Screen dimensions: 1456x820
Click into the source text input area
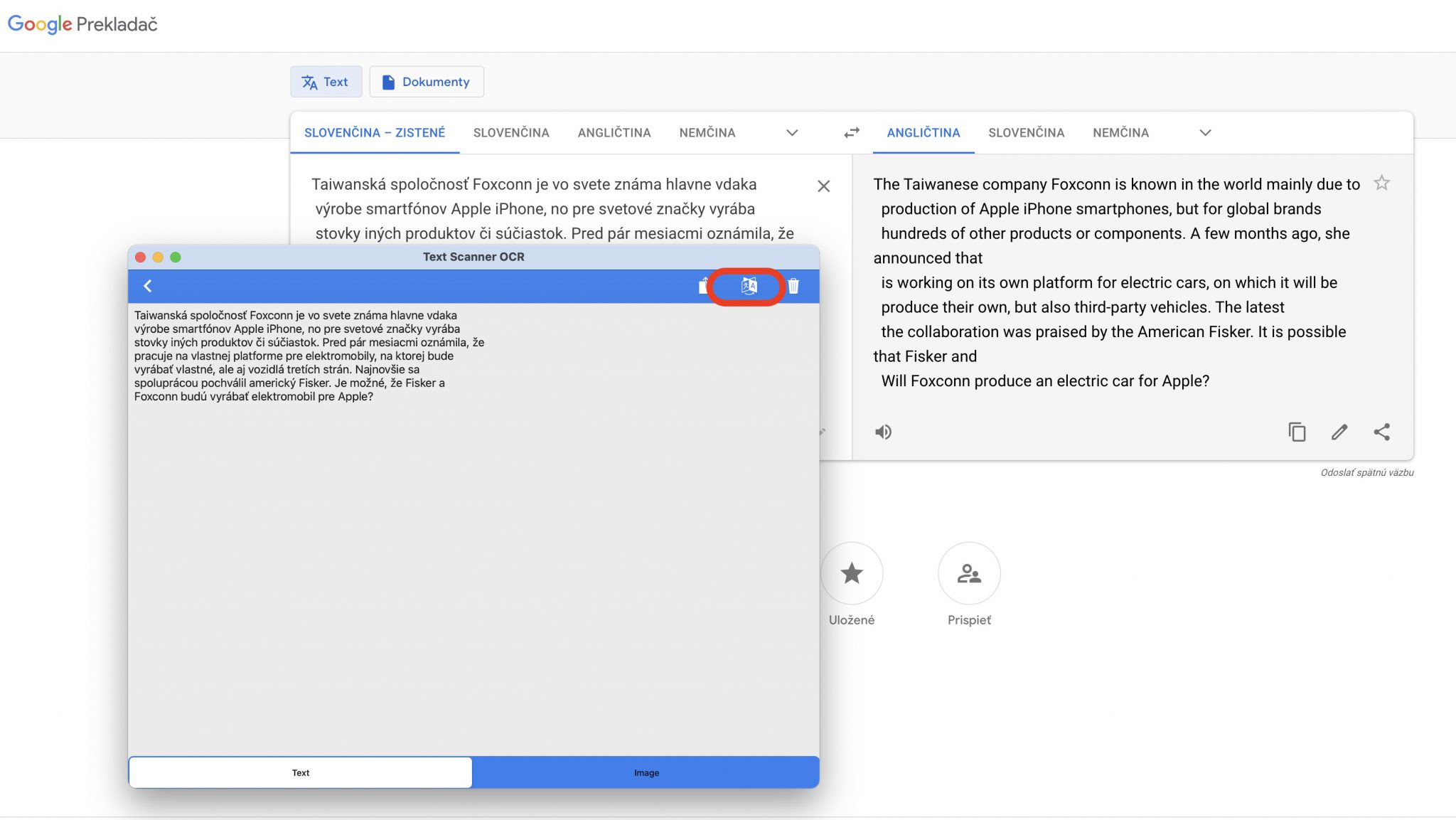click(555, 209)
